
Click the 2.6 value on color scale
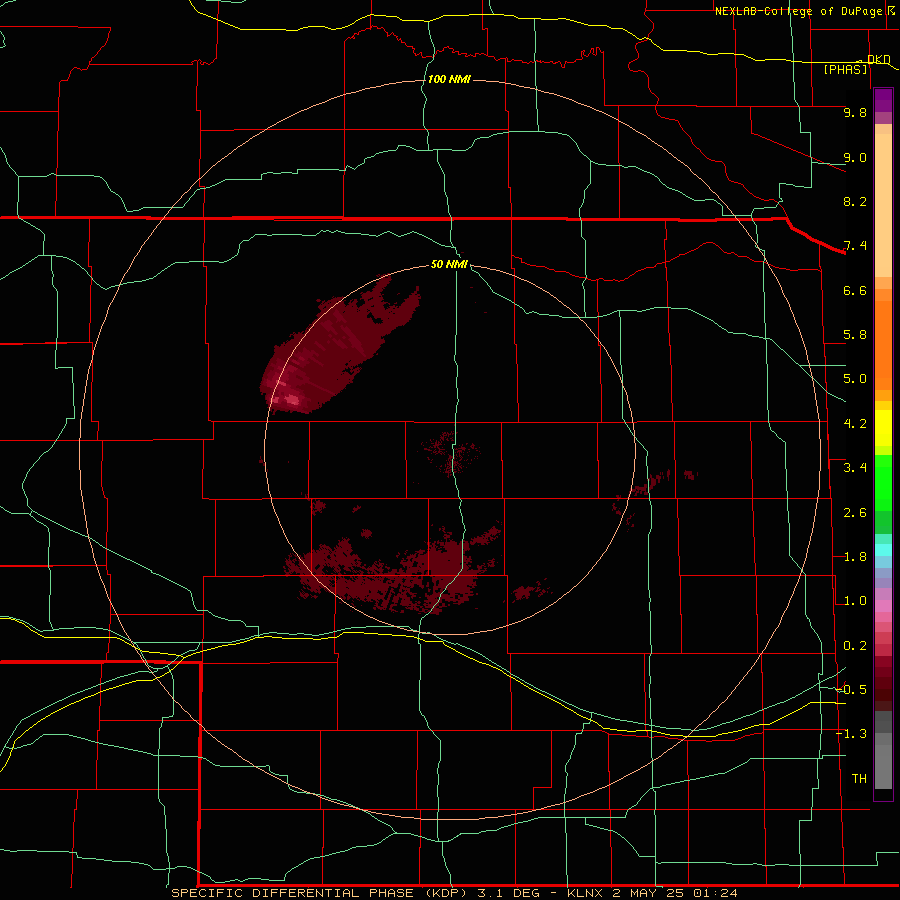855,513
